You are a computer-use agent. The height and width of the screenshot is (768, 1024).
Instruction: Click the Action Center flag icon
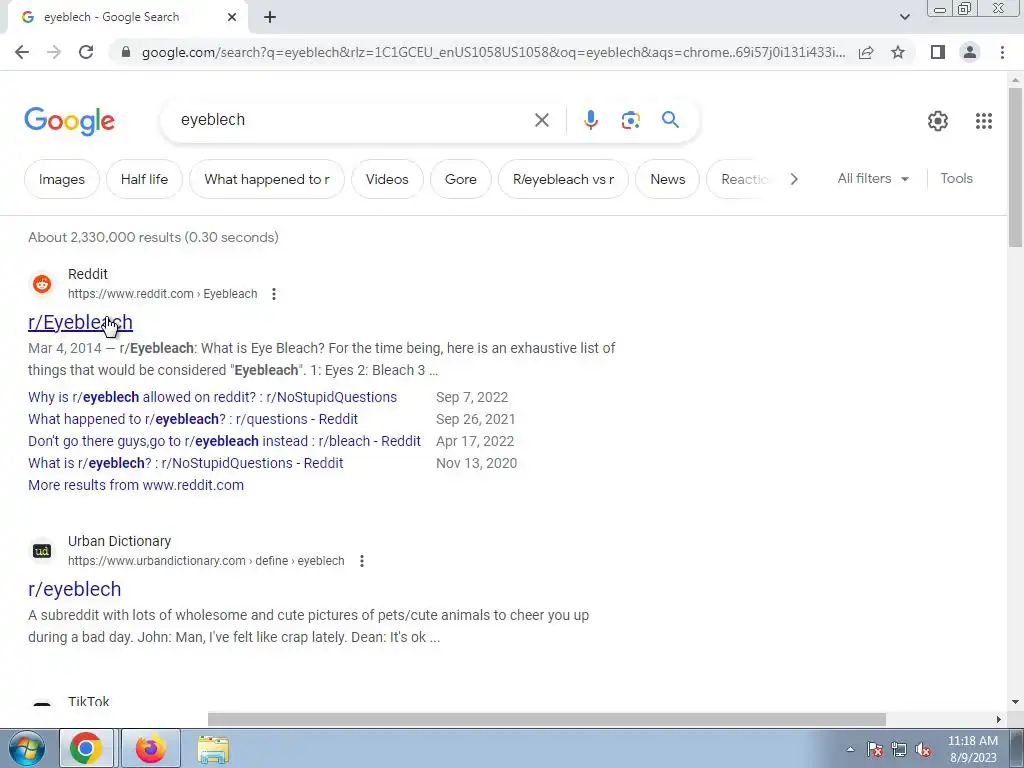click(x=875, y=749)
